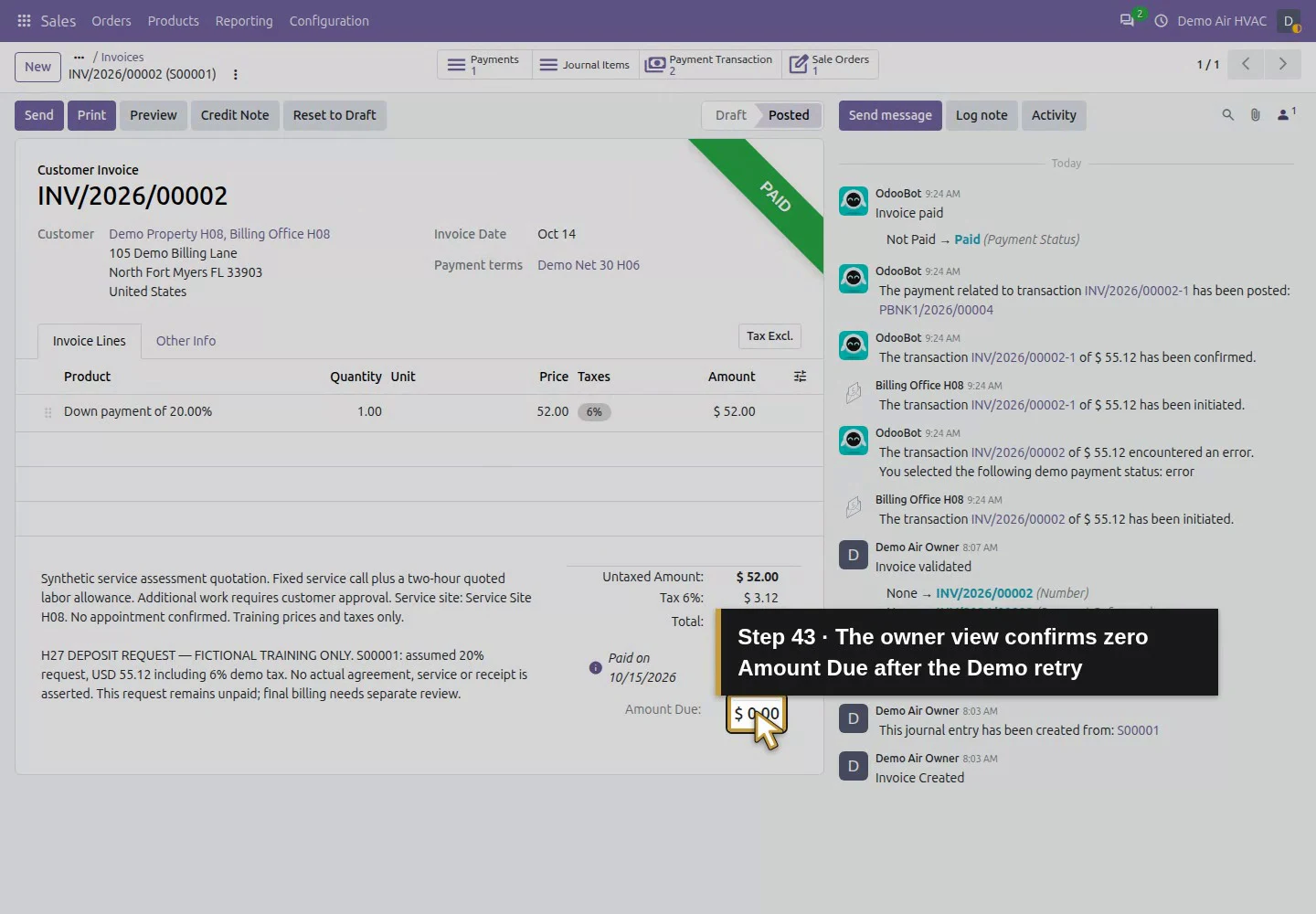Search messages in the chatter

1227,115
